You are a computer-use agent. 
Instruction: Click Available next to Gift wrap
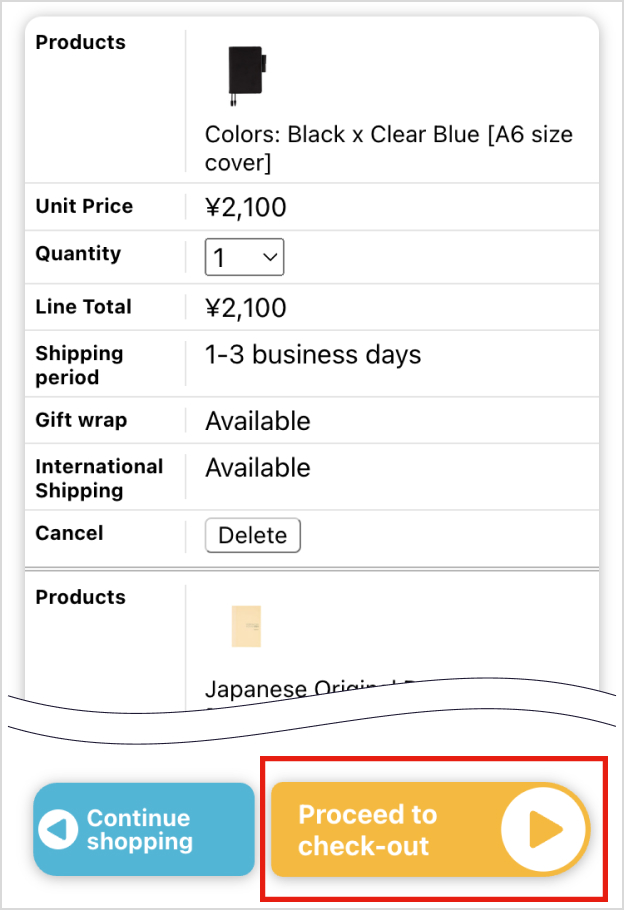click(x=258, y=421)
